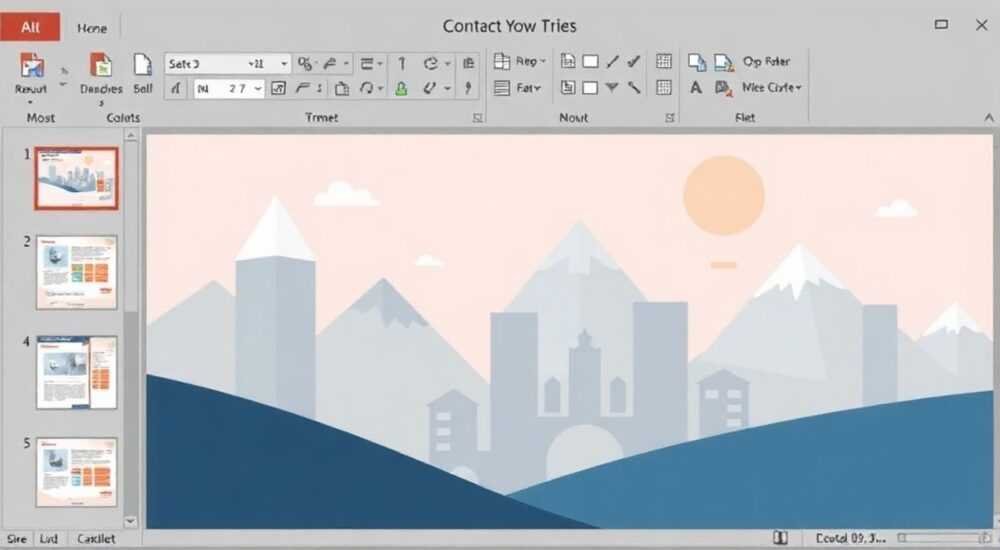Click the thumbnail panel scroll down arrow
The width and height of the screenshot is (1000, 550).
click(x=131, y=521)
